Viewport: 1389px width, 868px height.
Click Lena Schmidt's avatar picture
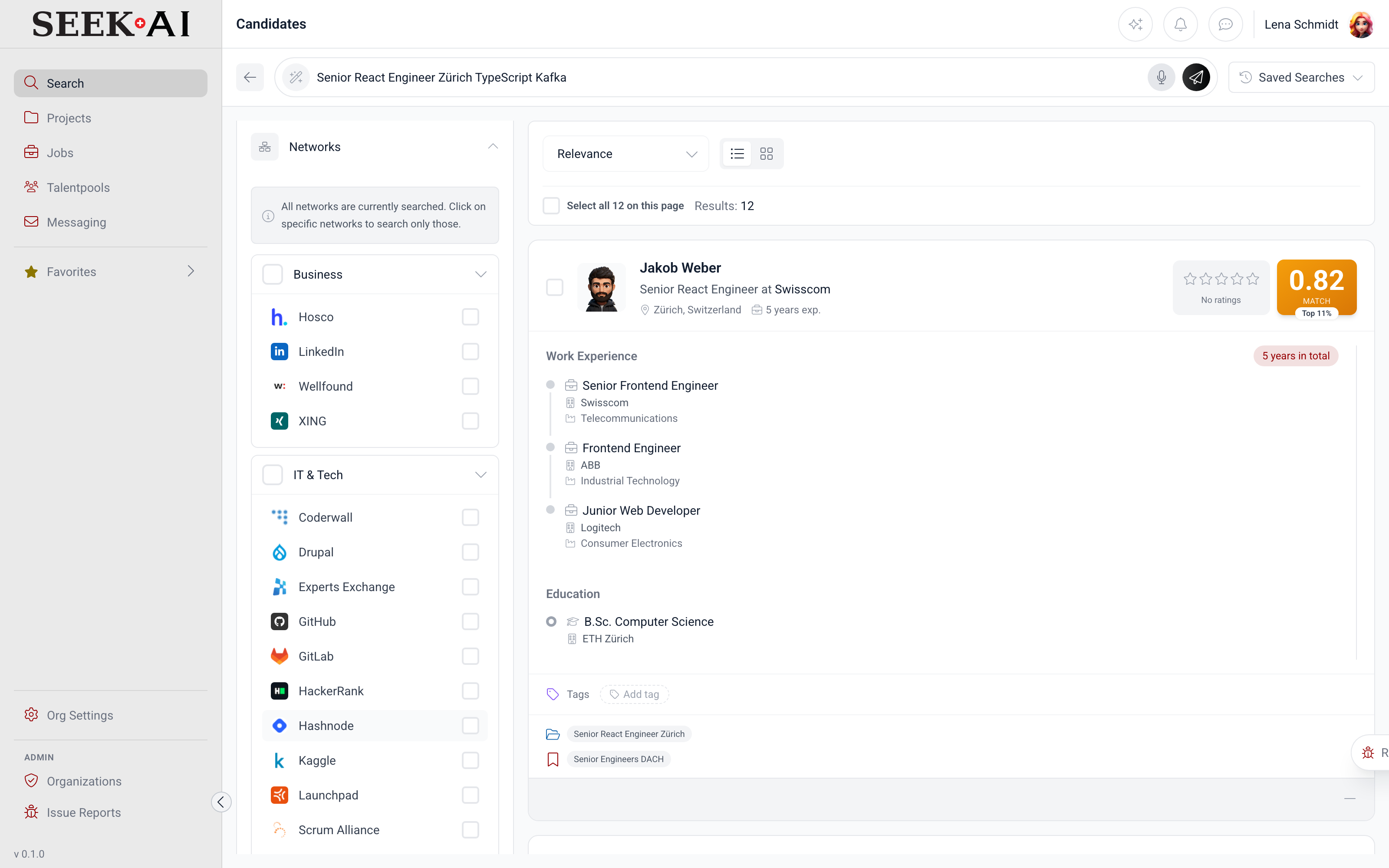click(x=1361, y=24)
